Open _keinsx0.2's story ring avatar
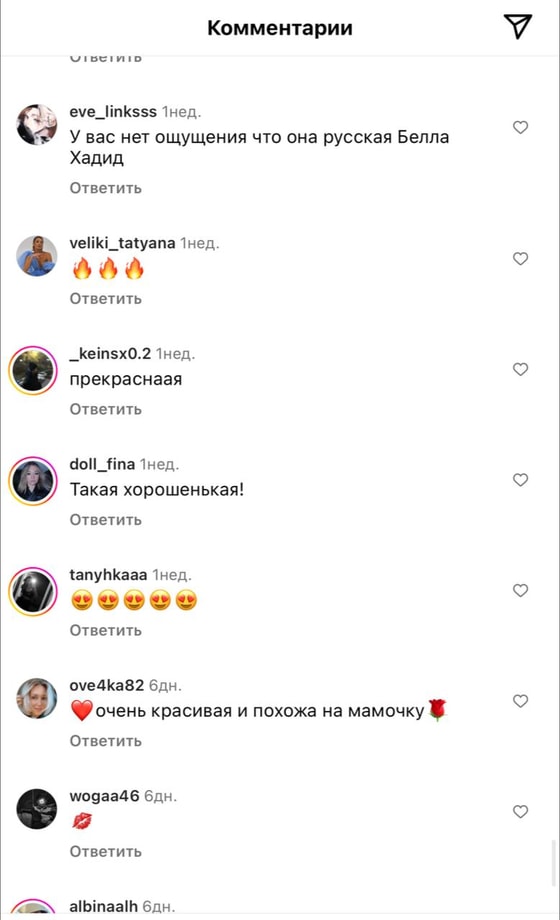 coord(33,370)
